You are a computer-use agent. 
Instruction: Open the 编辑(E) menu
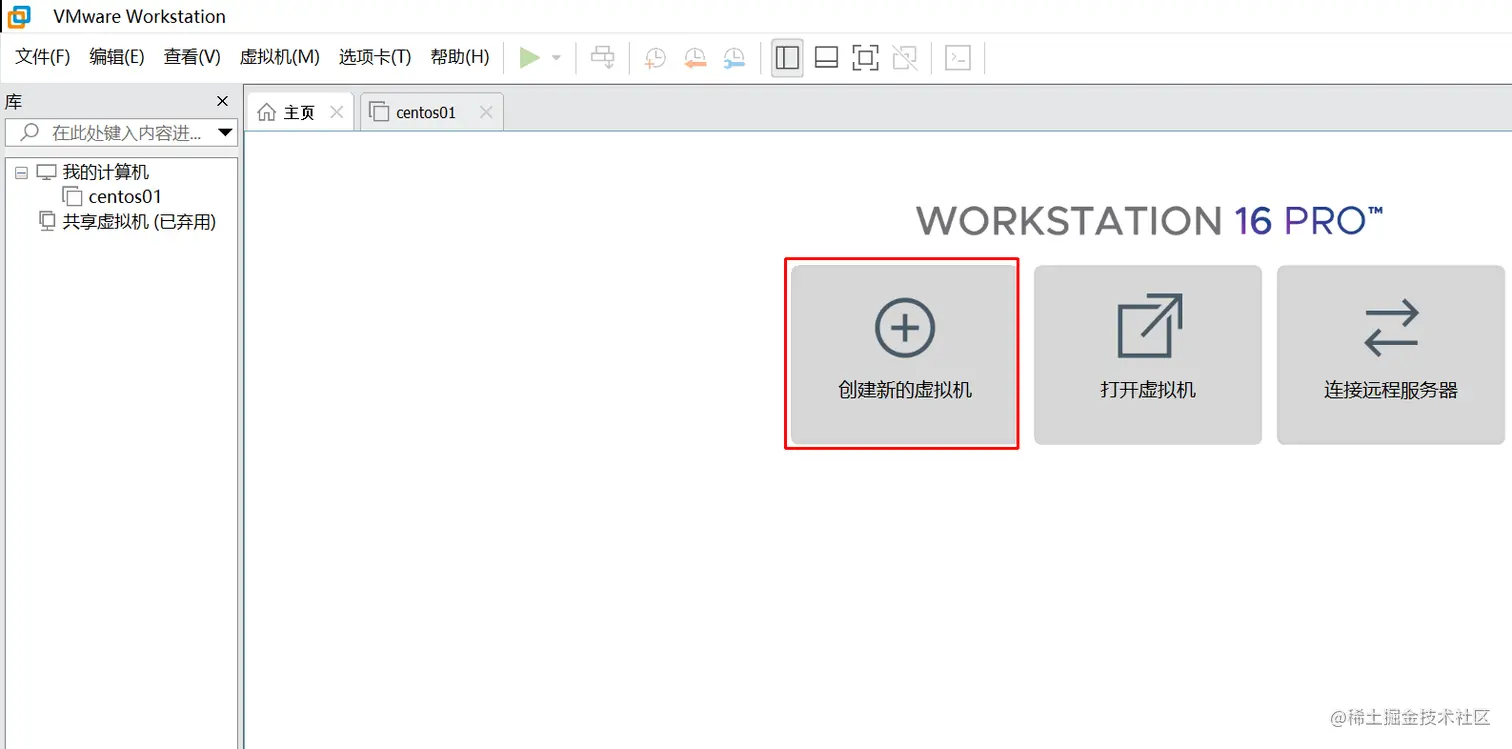point(117,57)
